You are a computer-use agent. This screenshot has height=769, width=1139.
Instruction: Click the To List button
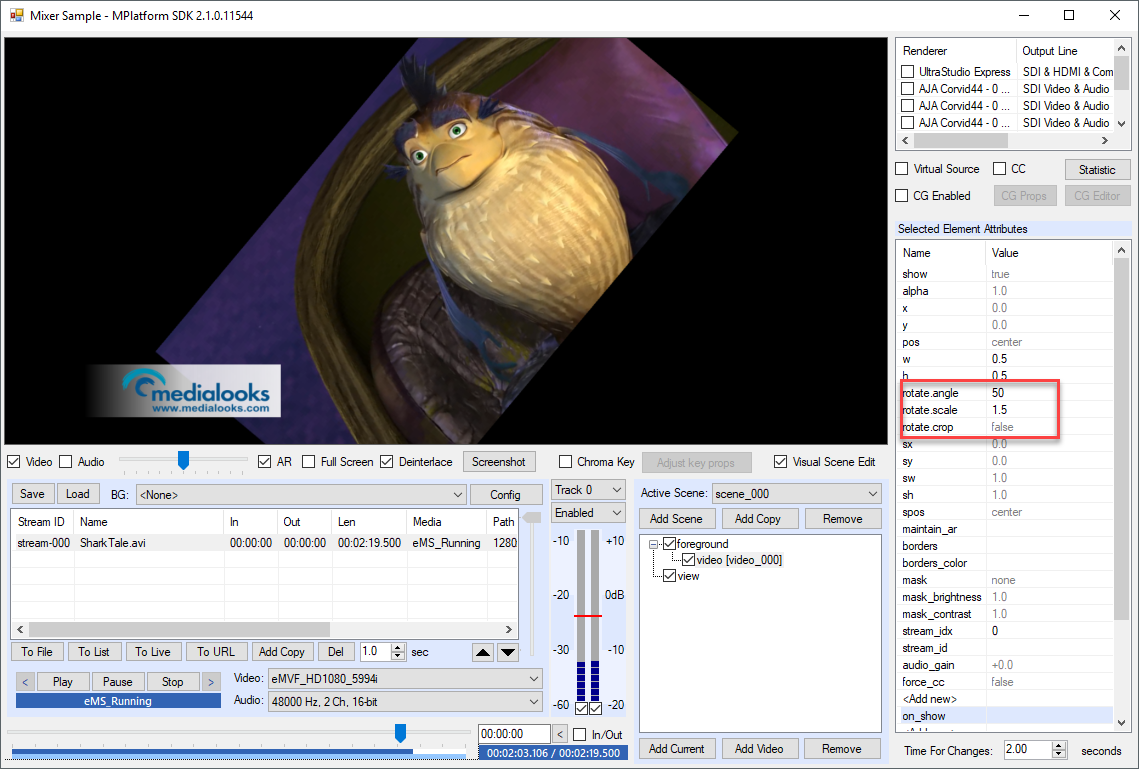[x=94, y=652]
